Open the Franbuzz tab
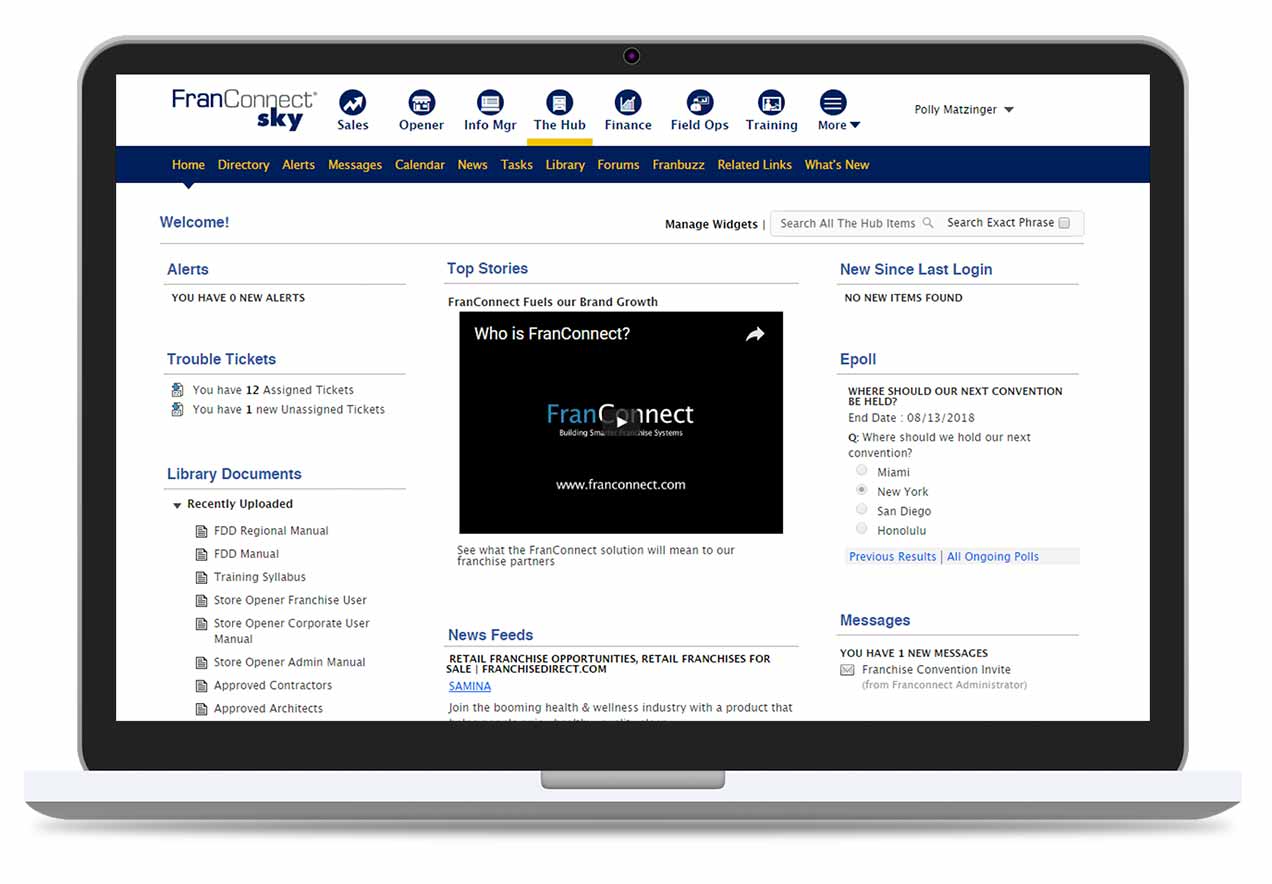 (x=679, y=165)
